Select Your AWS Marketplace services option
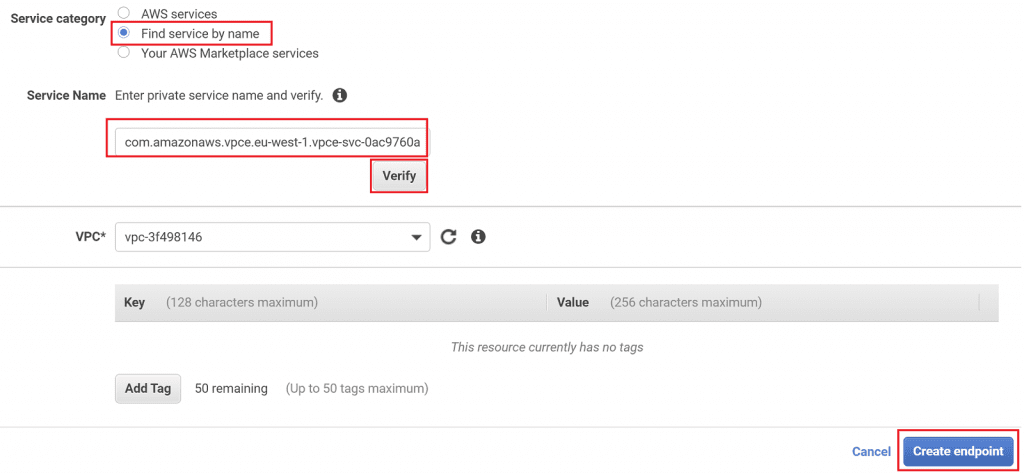Screen dimensions: 1024x474 (x=124, y=52)
